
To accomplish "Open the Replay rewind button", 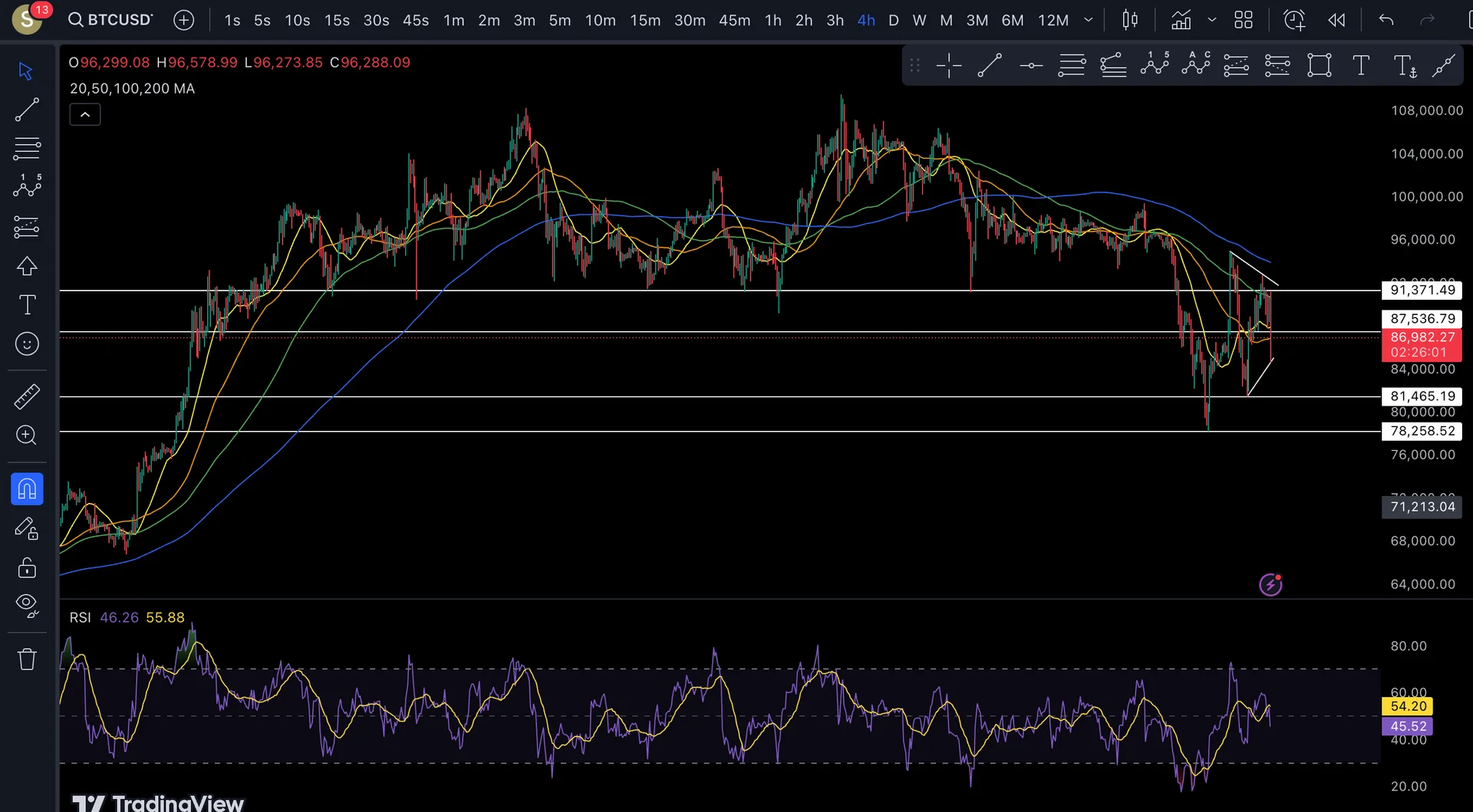I will click(x=1336, y=21).
